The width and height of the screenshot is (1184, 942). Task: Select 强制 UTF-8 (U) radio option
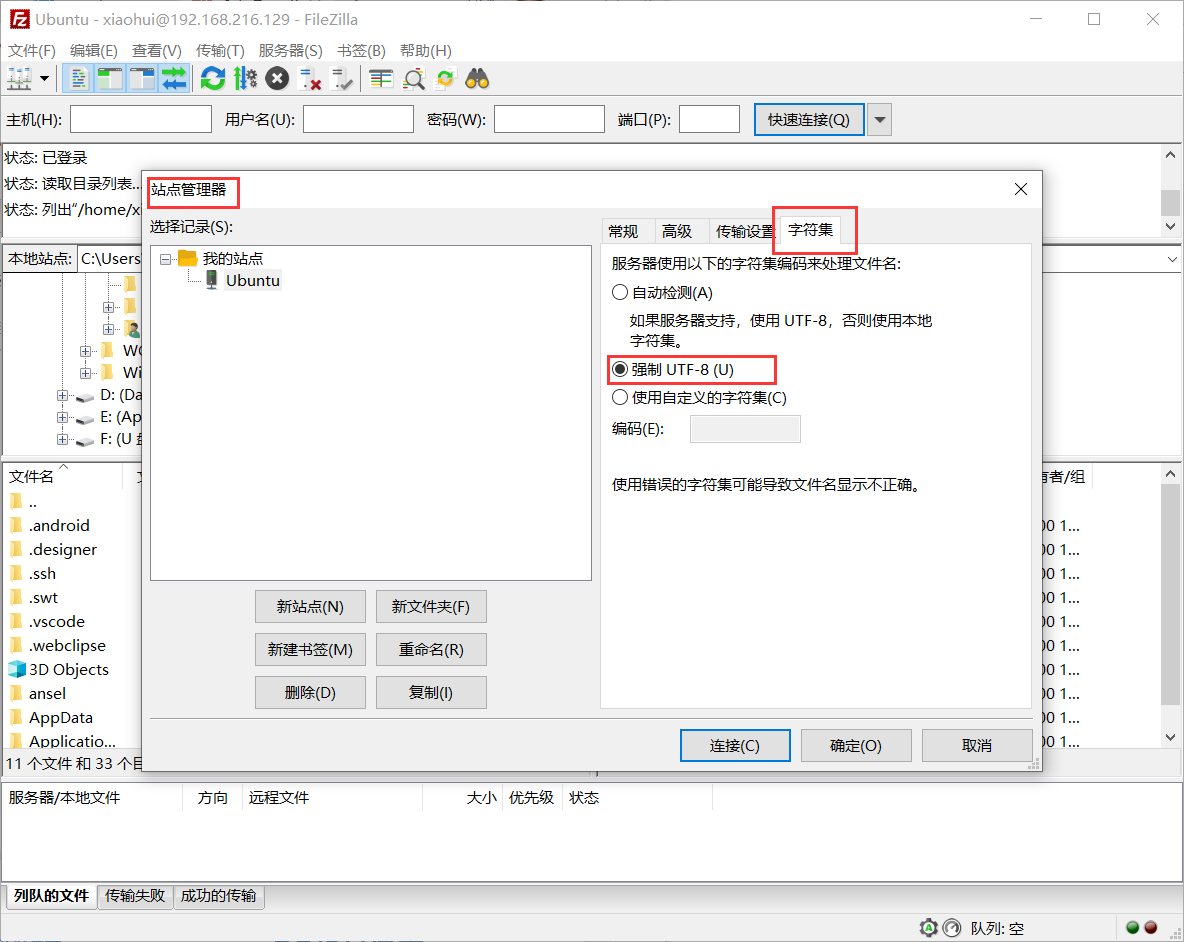pyautogui.click(x=620, y=369)
